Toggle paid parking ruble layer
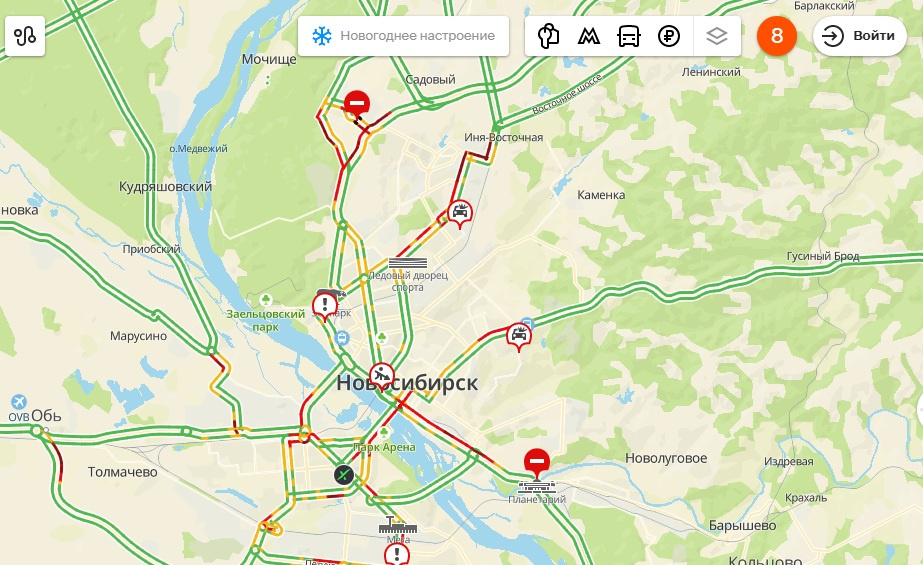Viewport: 923px width, 565px height. 669,36
